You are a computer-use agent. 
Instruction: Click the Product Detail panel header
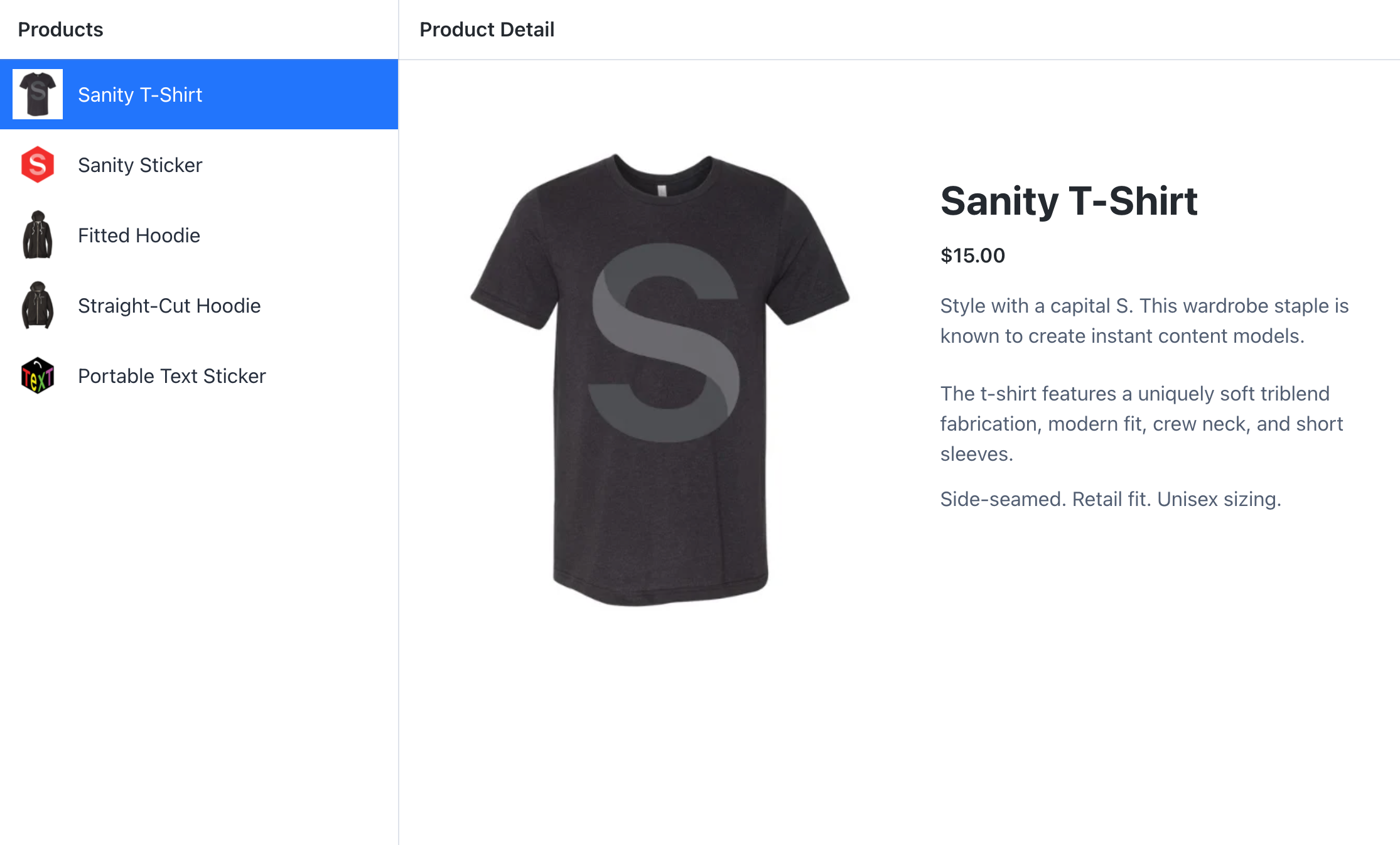coord(487,29)
